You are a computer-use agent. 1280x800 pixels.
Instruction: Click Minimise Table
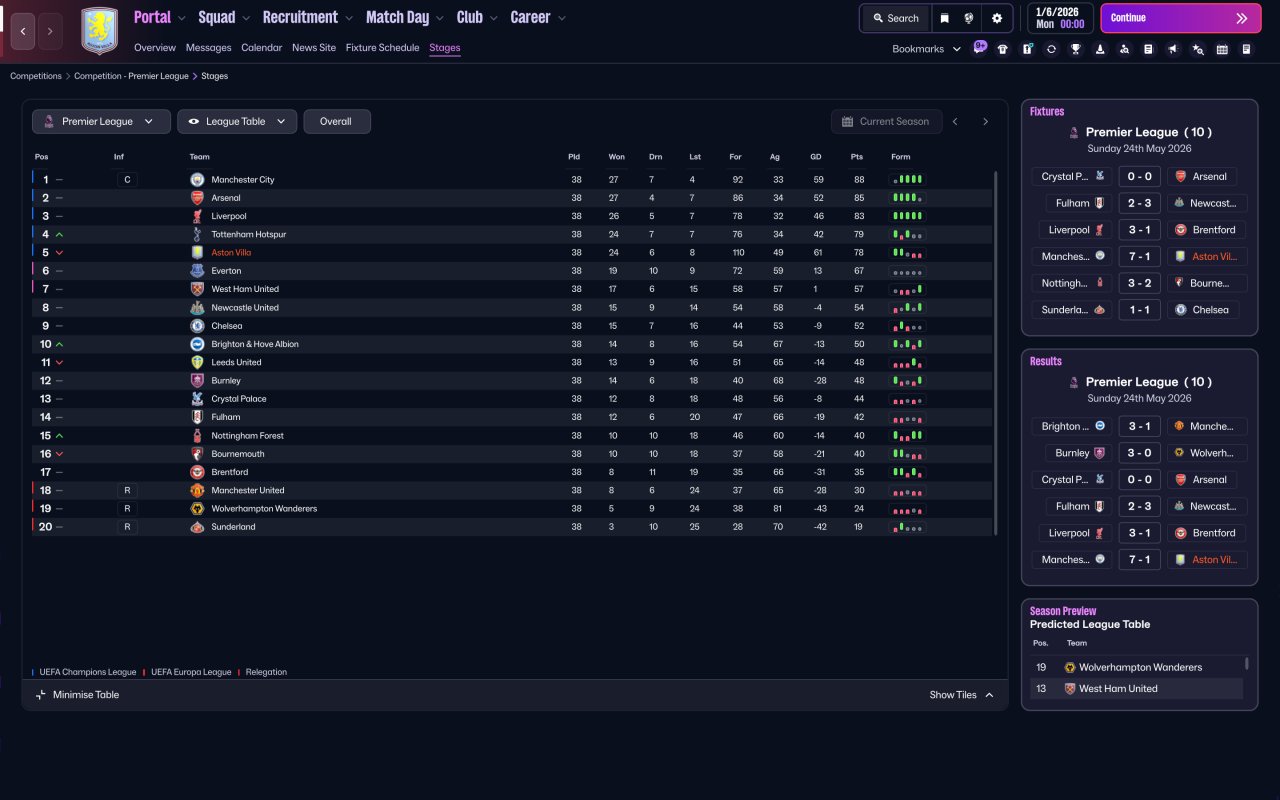tap(77, 695)
